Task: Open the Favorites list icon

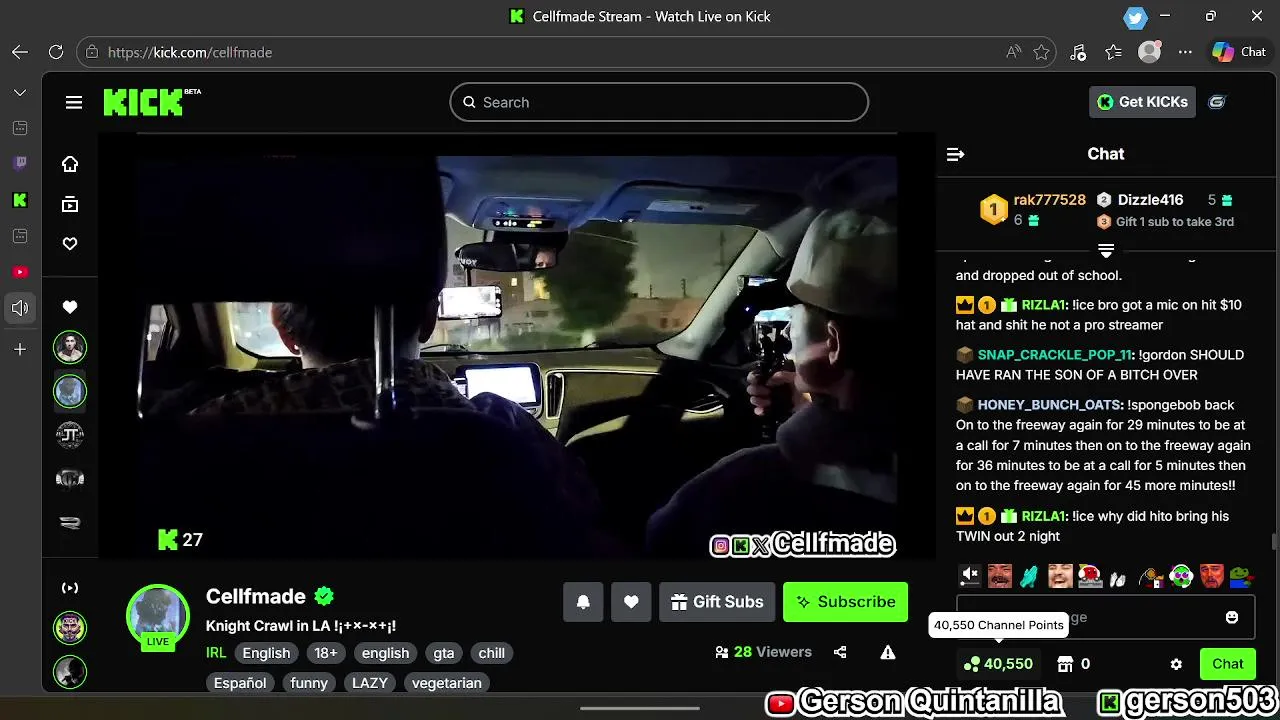Action: tap(1114, 52)
